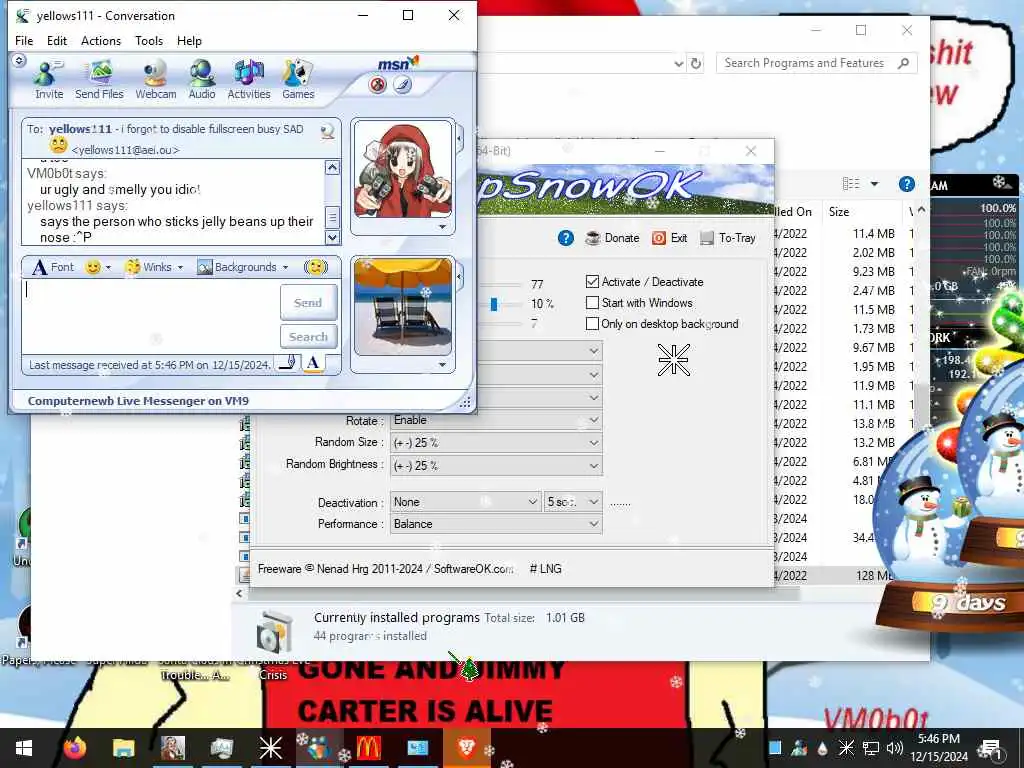The width and height of the screenshot is (1024, 768).
Task: Open Firefox from the taskbar
Action: point(75,747)
